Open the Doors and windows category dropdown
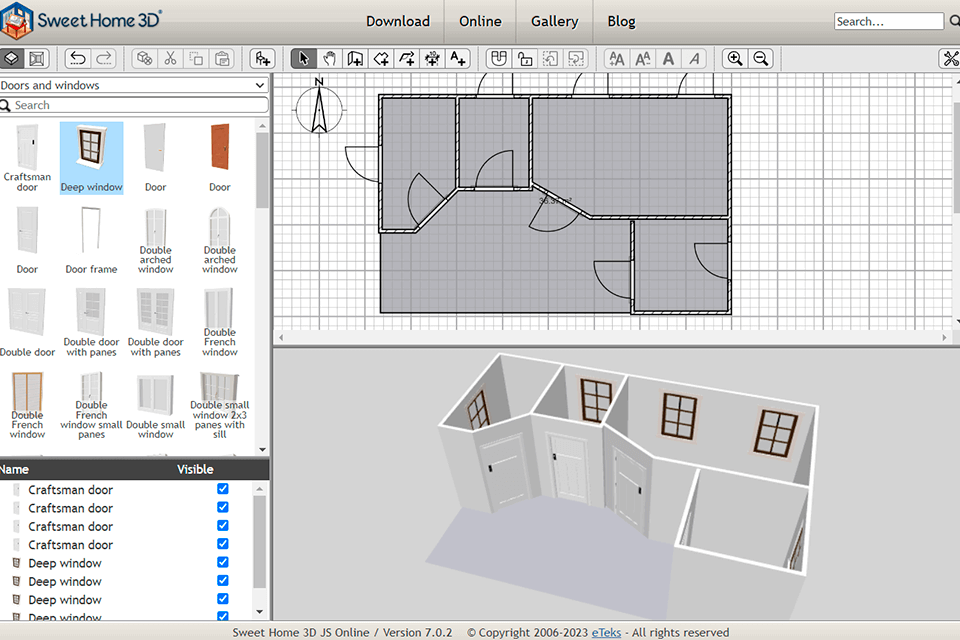This screenshot has width=960, height=640. (x=134, y=86)
